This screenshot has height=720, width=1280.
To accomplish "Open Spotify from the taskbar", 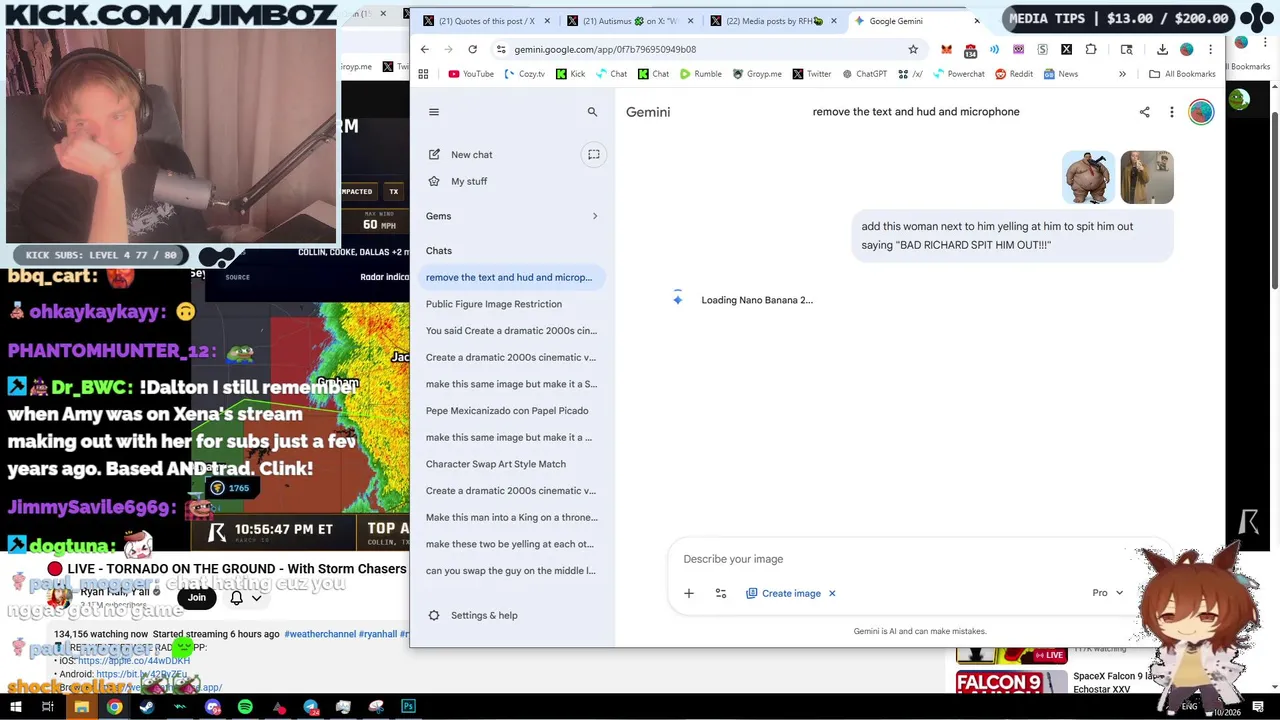I will (x=245, y=707).
